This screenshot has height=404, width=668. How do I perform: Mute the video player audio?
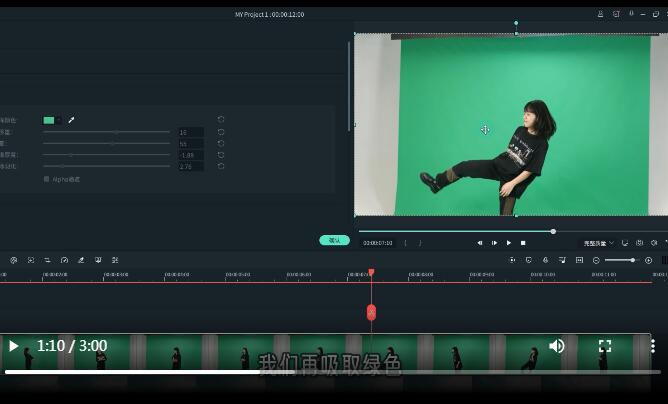[557, 346]
